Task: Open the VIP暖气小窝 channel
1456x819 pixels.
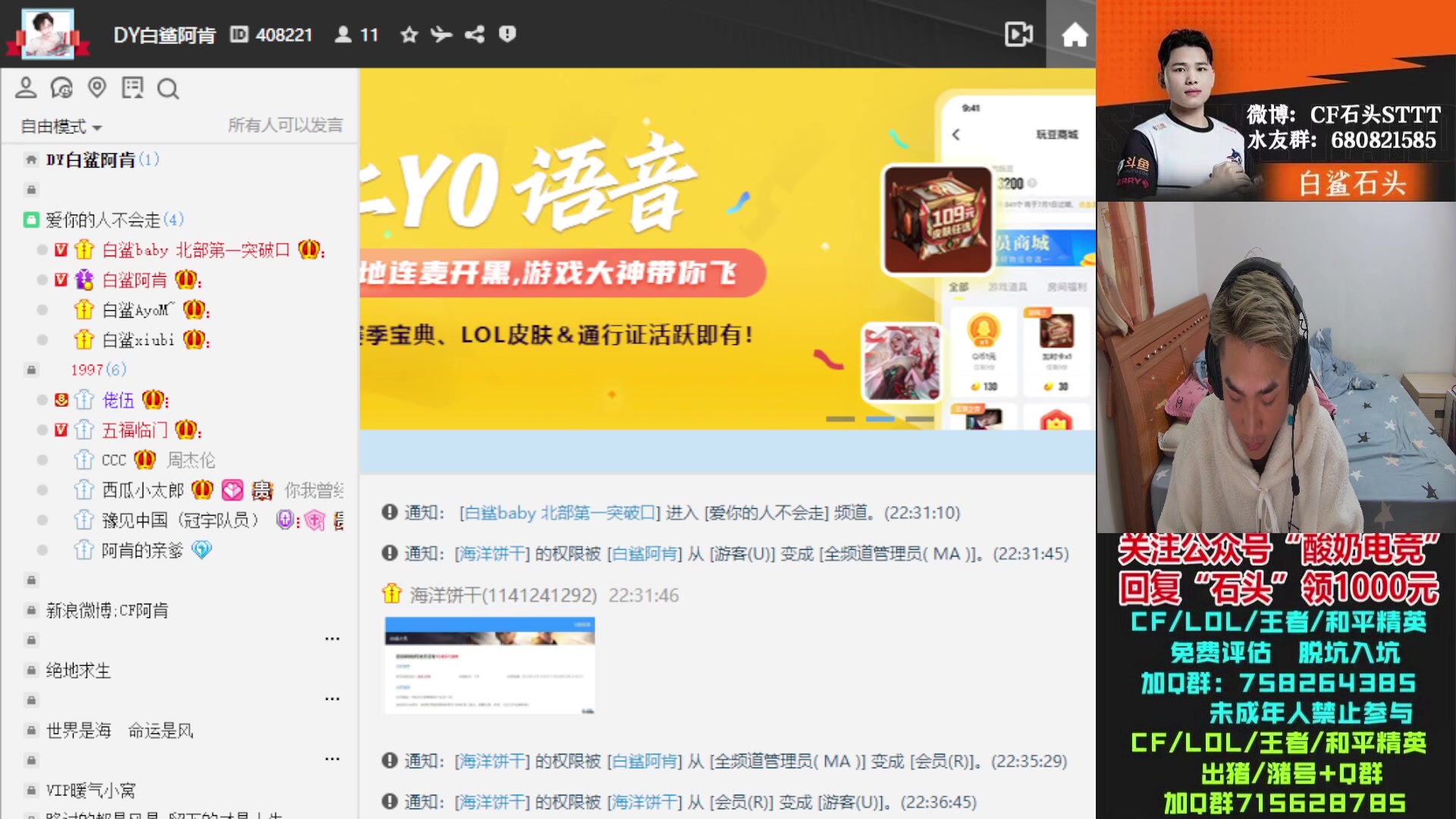Action: (x=90, y=791)
